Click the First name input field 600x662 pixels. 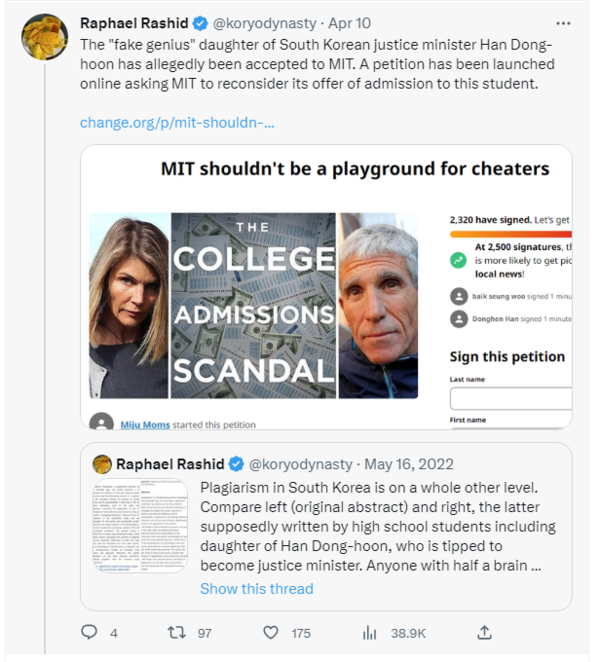(x=510, y=430)
